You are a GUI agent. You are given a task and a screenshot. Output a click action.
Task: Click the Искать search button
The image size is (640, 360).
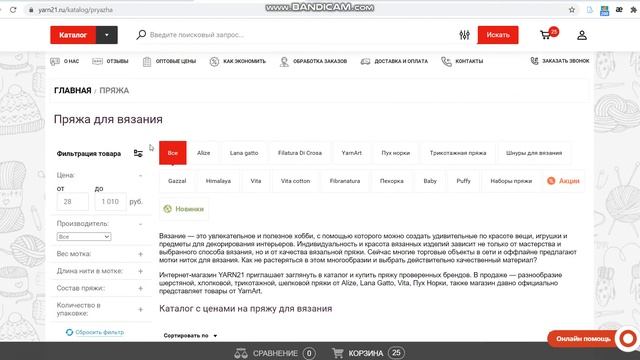click(498, 35)
